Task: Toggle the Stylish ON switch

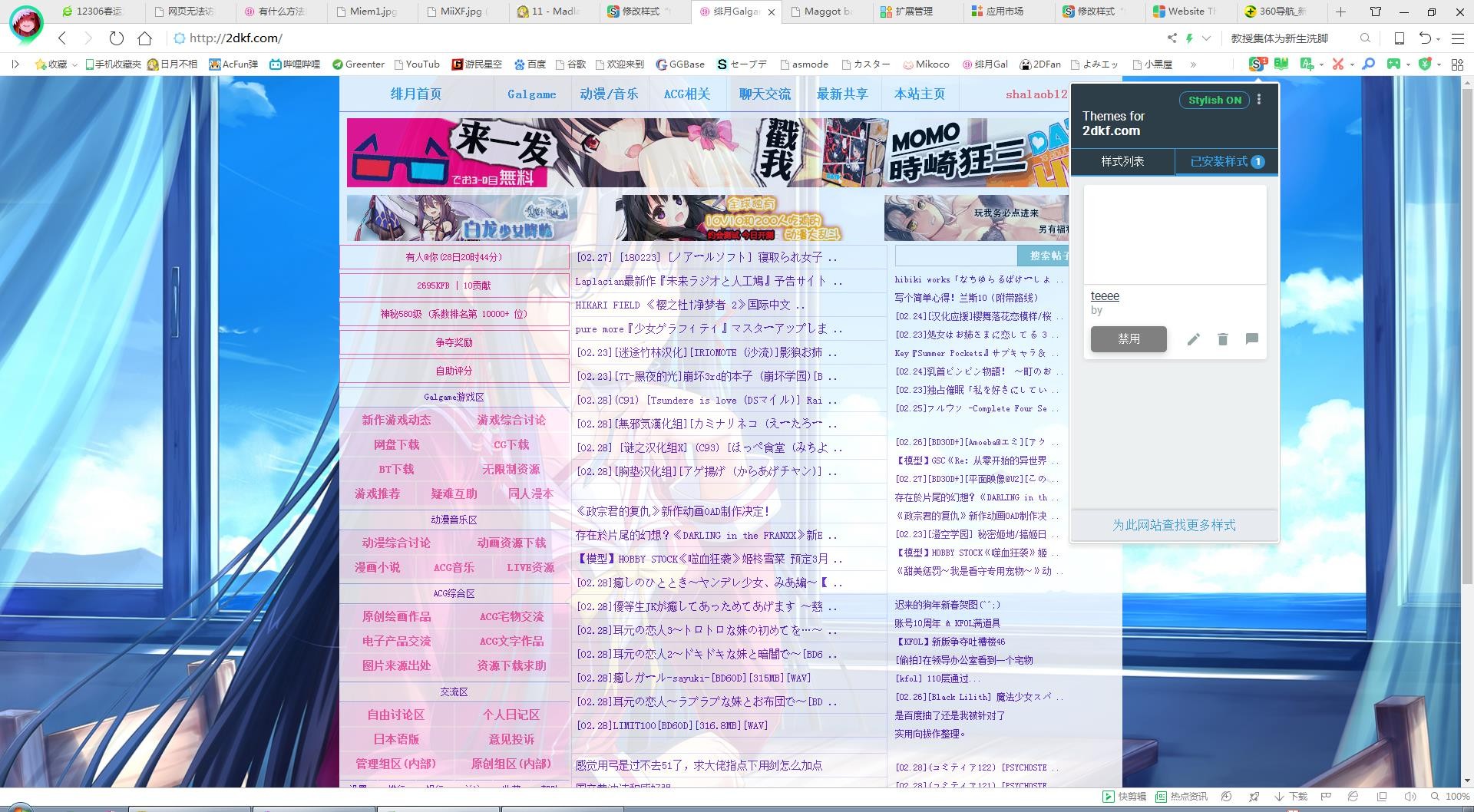Action: click(x=1215, y=100)
